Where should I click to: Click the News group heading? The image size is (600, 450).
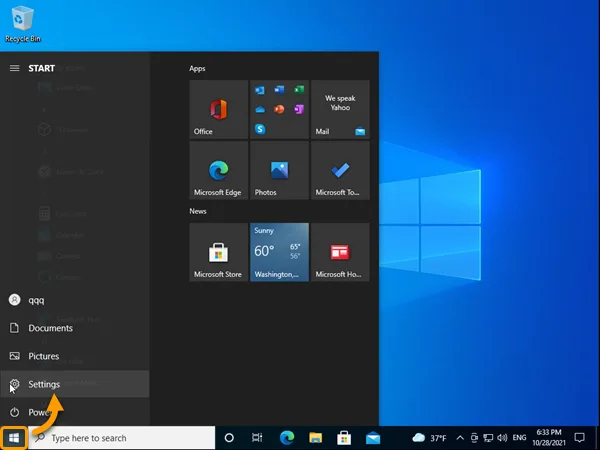[x=197, y=211]
